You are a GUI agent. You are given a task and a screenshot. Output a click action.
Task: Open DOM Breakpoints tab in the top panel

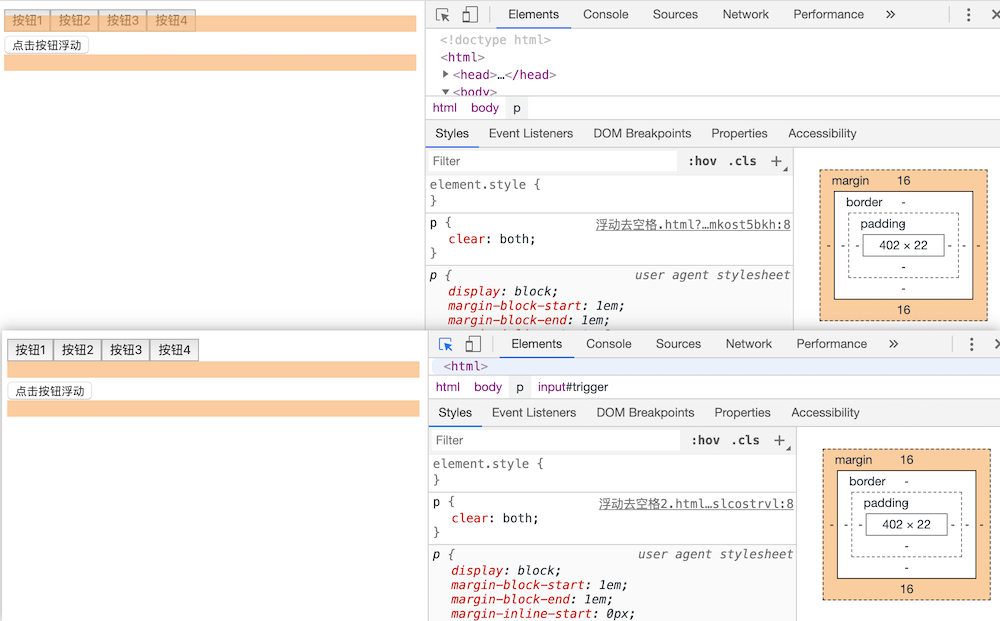(642, 134)
